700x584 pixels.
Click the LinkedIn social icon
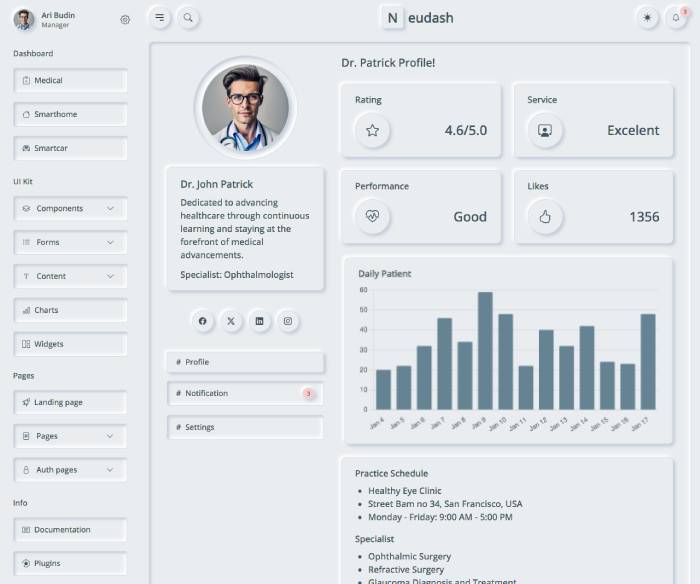260,321
